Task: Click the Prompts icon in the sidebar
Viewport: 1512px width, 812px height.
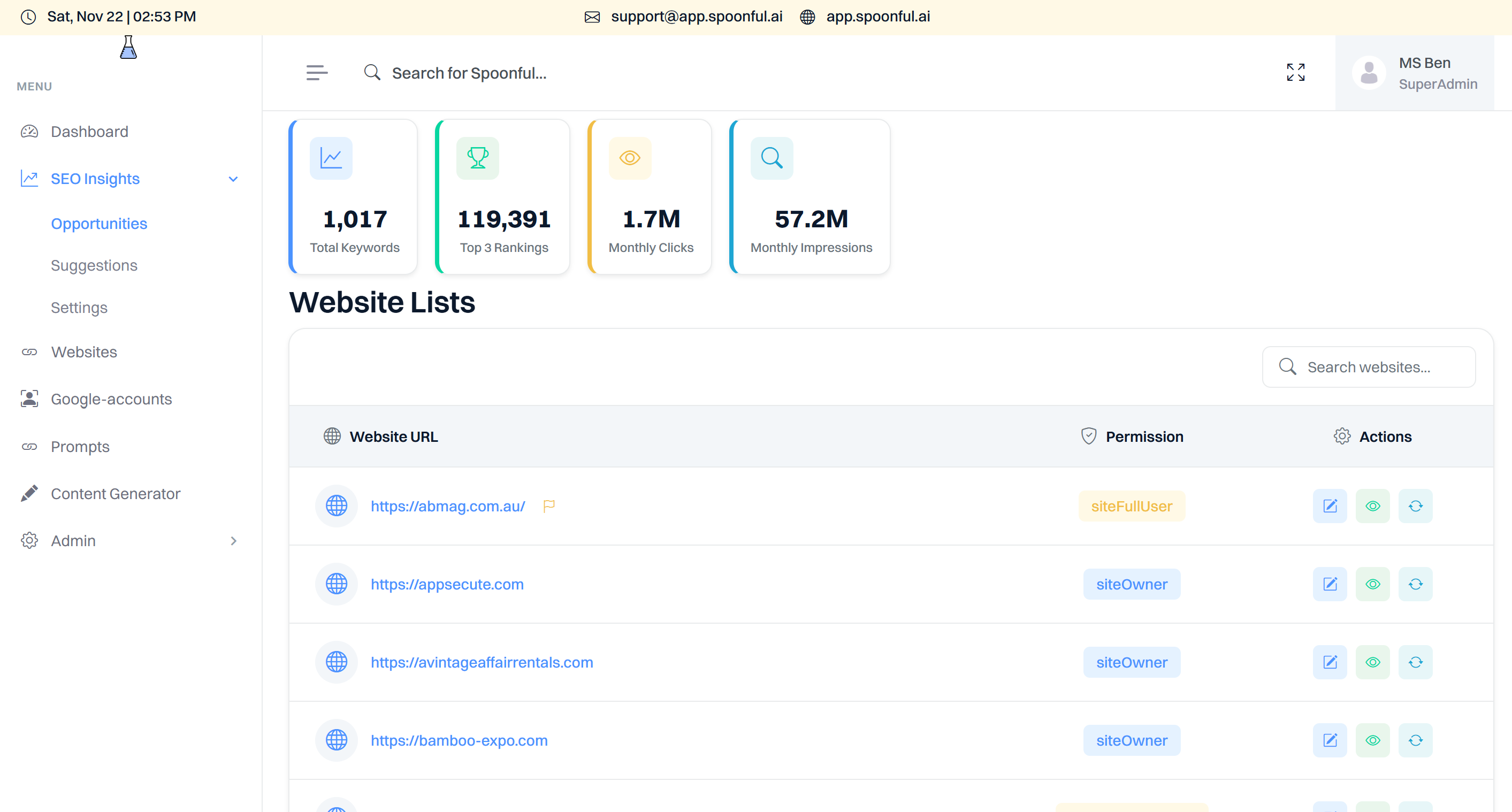Action: point(29,447)
